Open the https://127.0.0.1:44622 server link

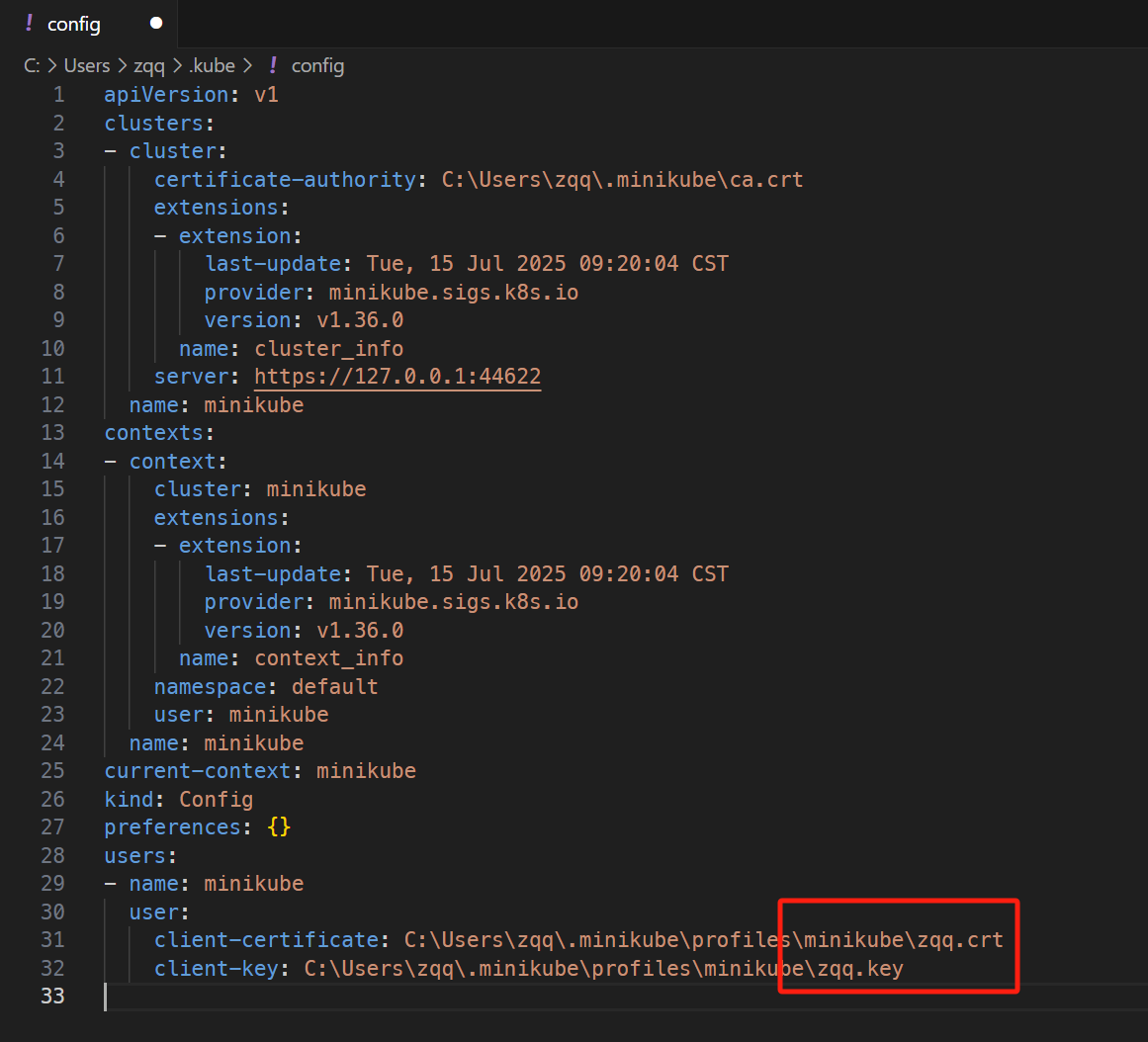397,377
